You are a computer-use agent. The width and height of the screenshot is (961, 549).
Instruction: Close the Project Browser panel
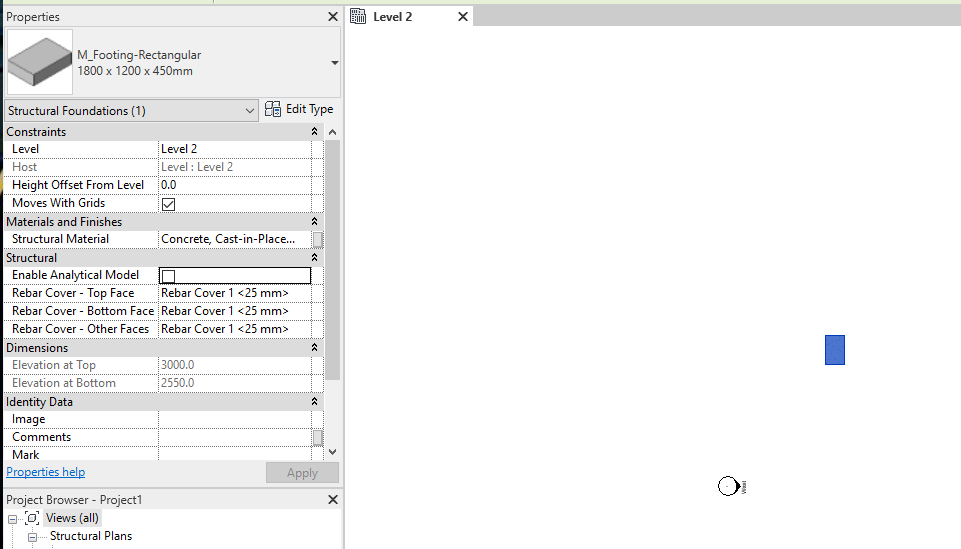[333, 499]
